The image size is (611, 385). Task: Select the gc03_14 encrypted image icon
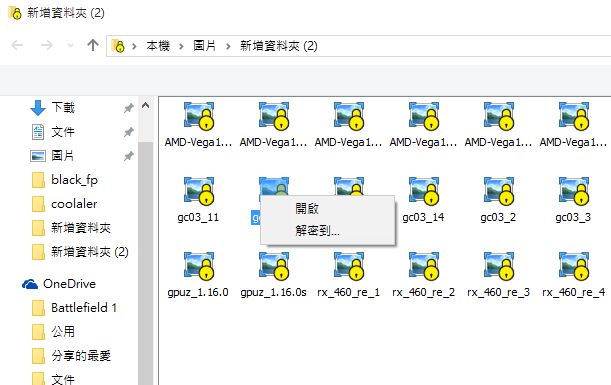424,191
